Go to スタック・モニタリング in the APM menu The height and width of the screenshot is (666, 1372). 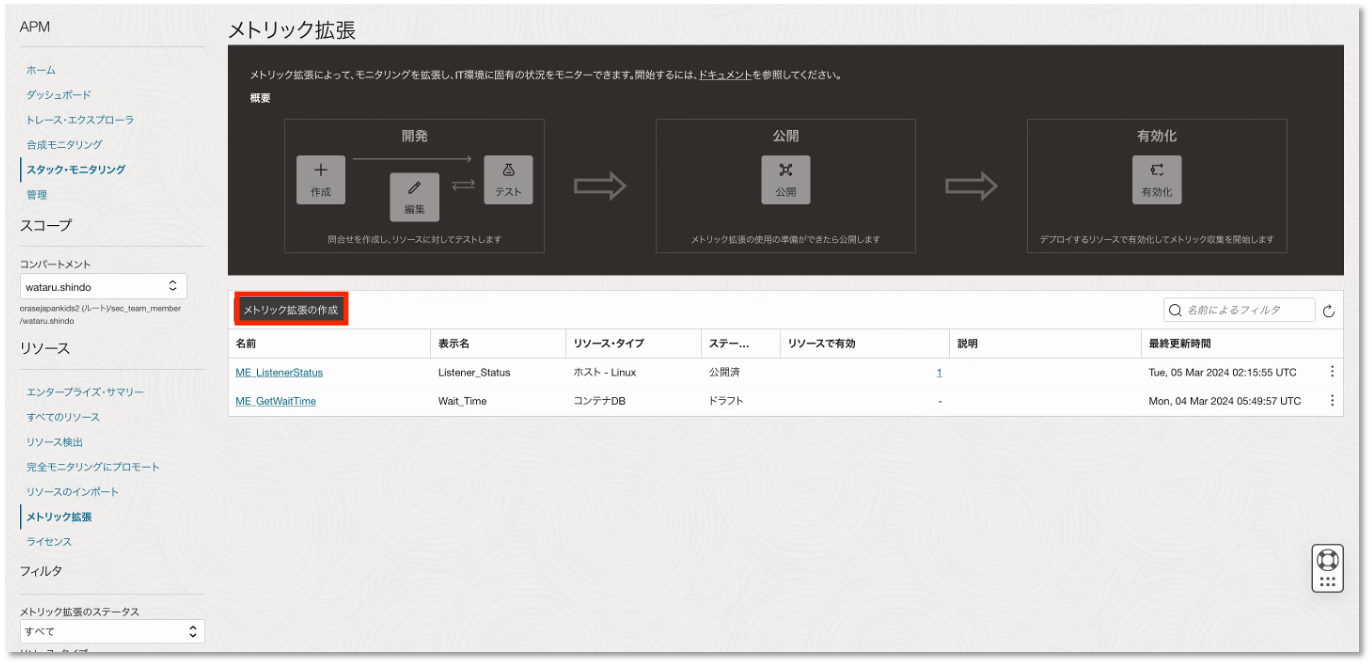tap(76, 170)
